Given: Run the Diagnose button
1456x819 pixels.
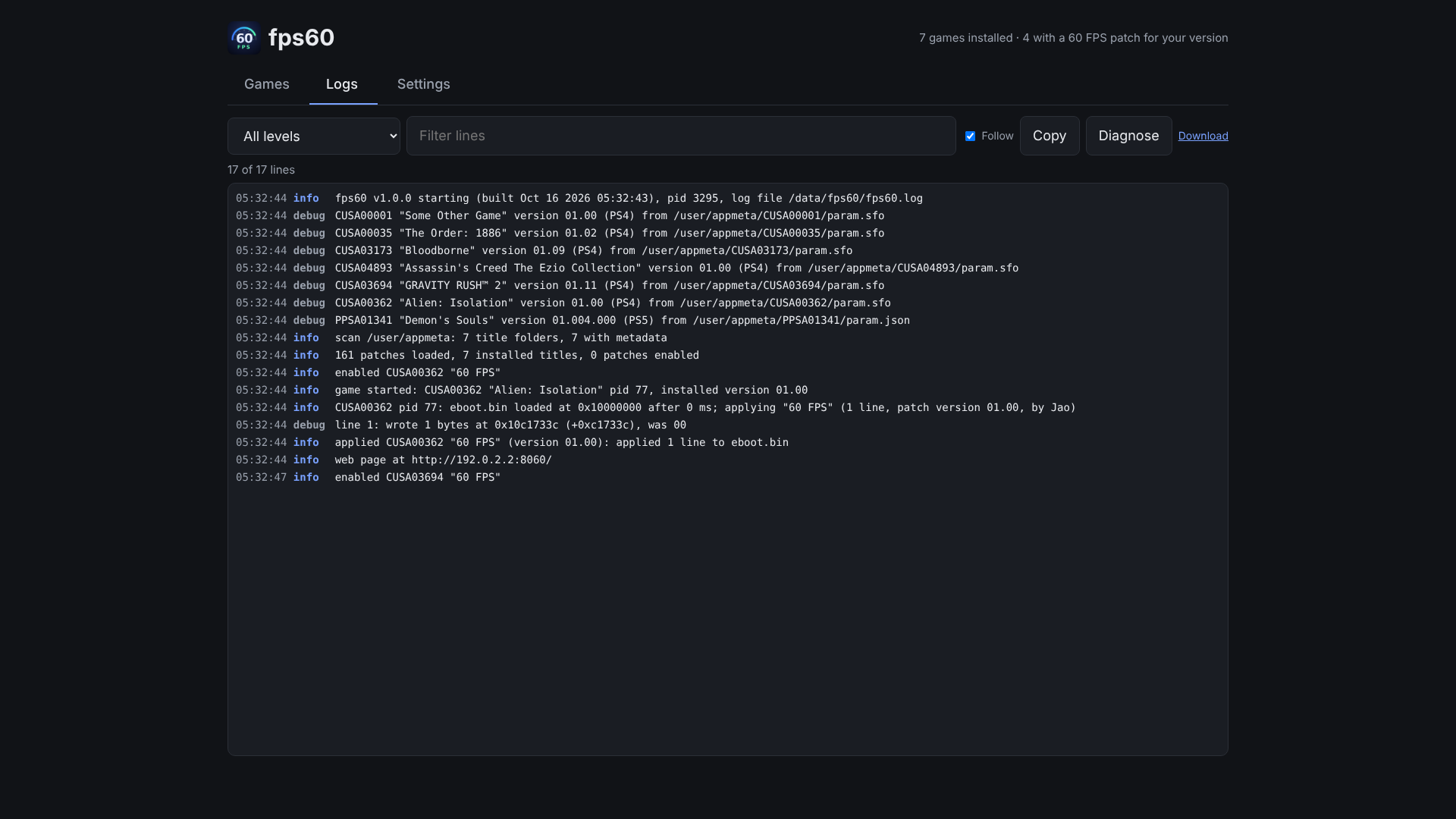Looking at the screenshot, I should pyautogui.click(x=1128, y=136).
